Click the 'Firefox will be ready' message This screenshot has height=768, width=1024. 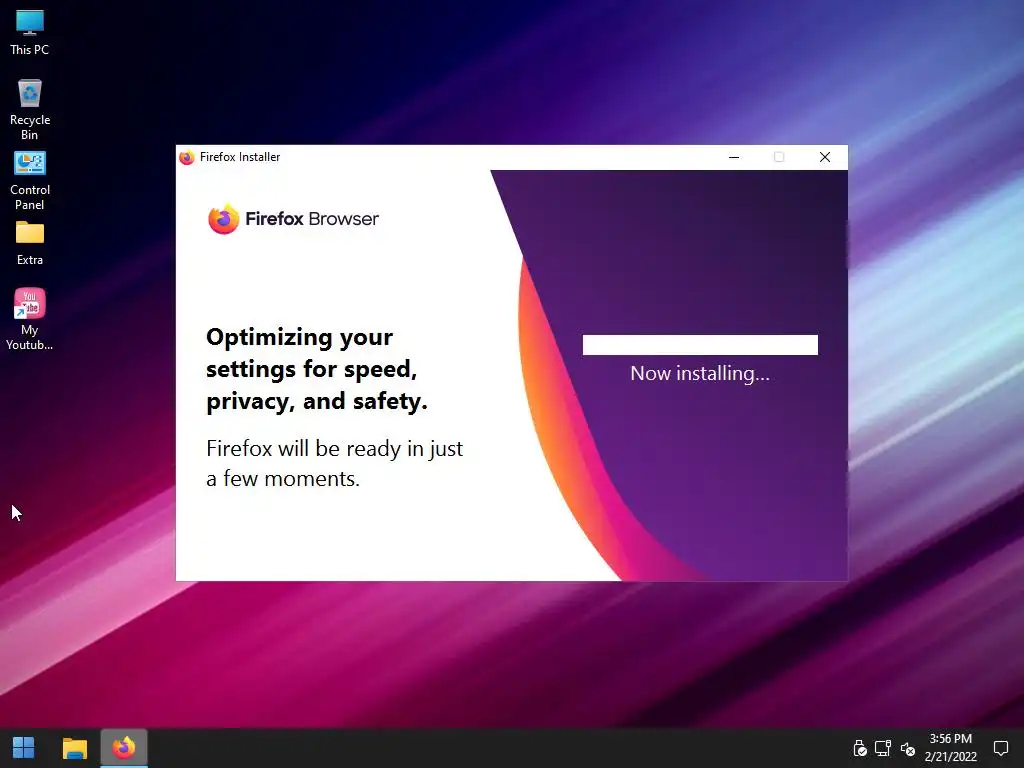(334, 464)
